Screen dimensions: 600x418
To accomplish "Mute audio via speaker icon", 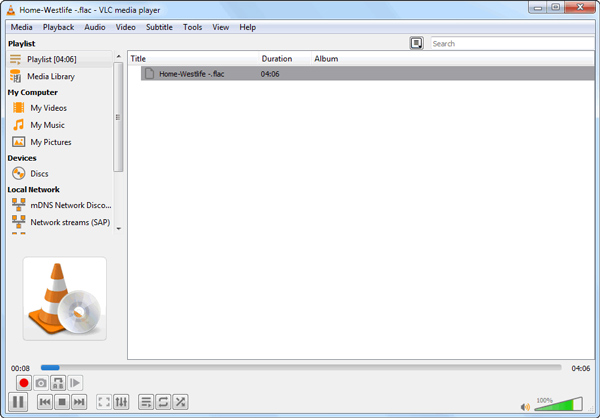I will [525, 407].
